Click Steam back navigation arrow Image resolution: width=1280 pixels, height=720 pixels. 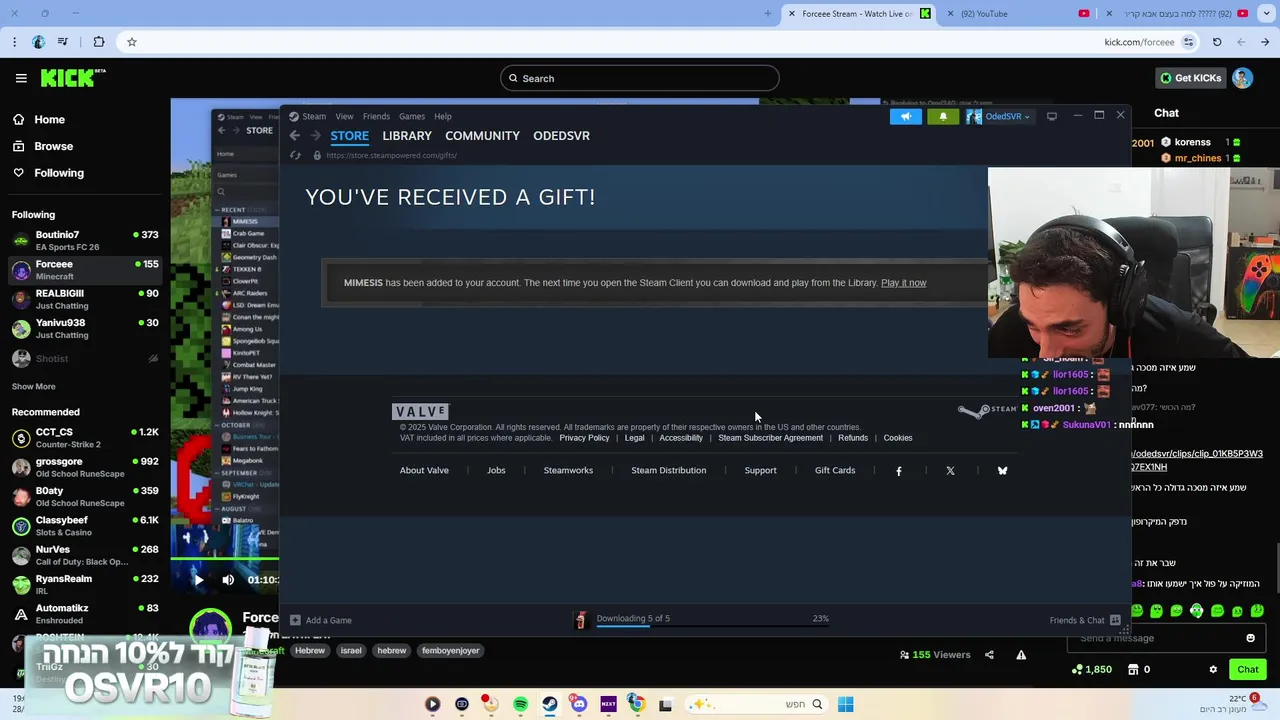(294, 136)
